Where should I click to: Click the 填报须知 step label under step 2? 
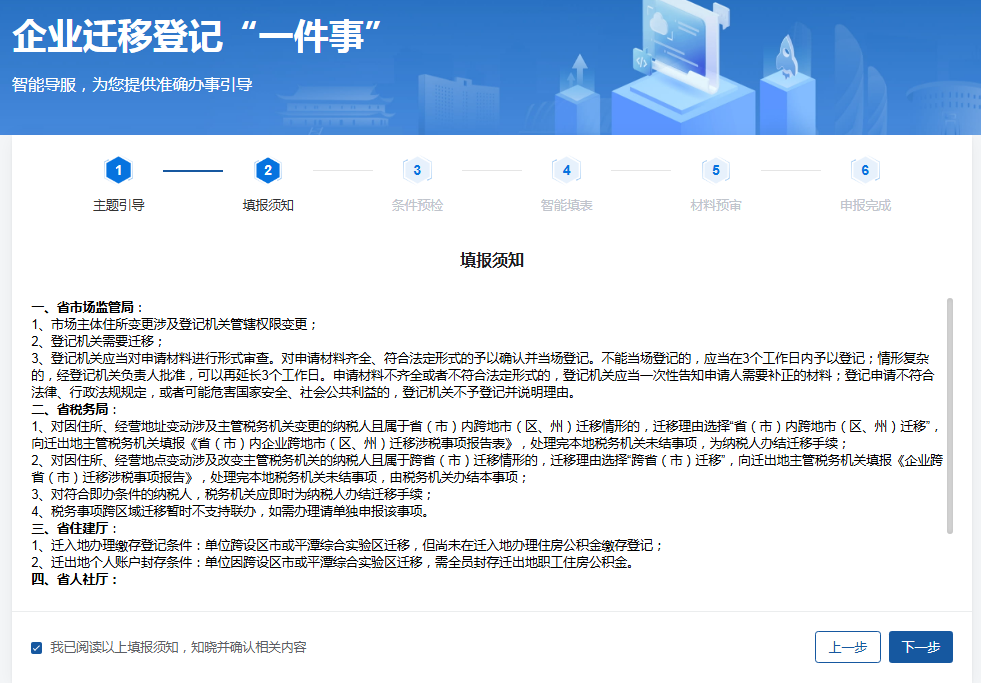coord(267,205)
